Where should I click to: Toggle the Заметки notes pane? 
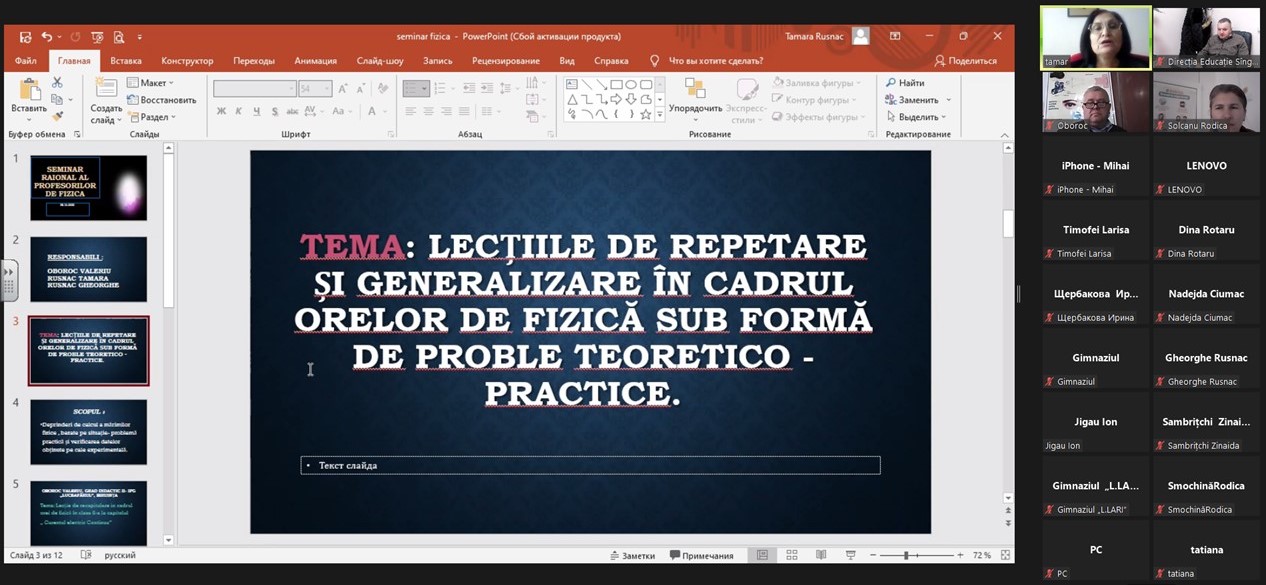[632, 556]
